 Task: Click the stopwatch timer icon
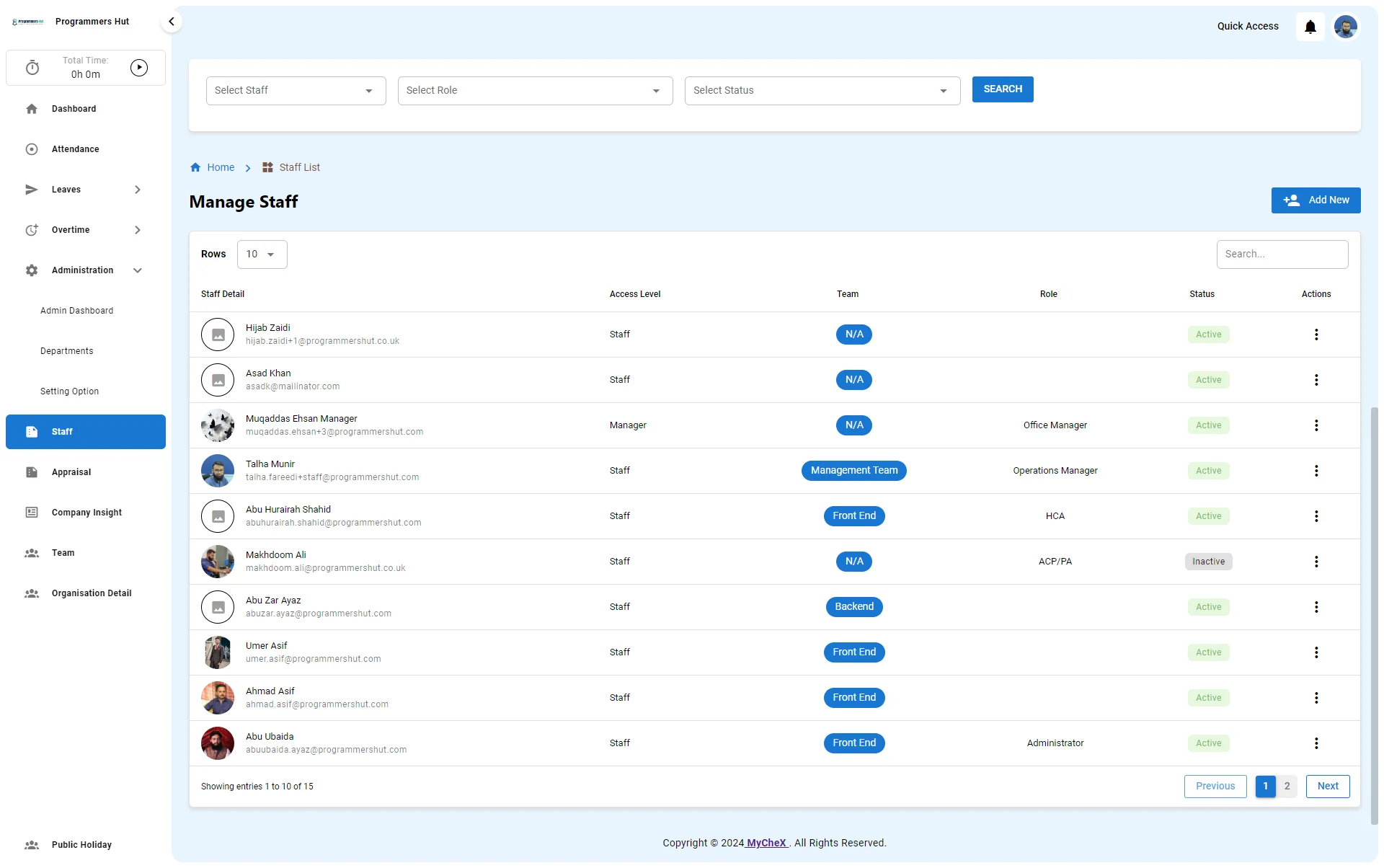pos(32,68)
